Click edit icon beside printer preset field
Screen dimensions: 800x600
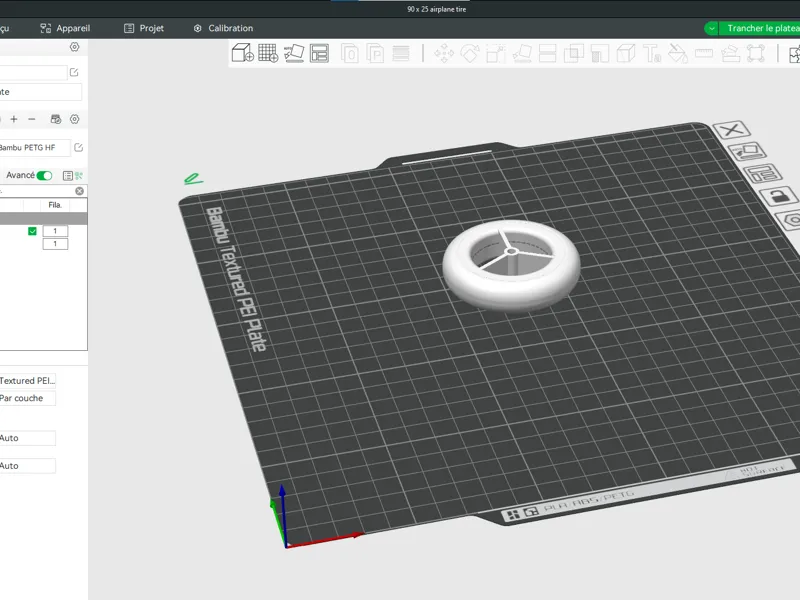pos(74,72)
